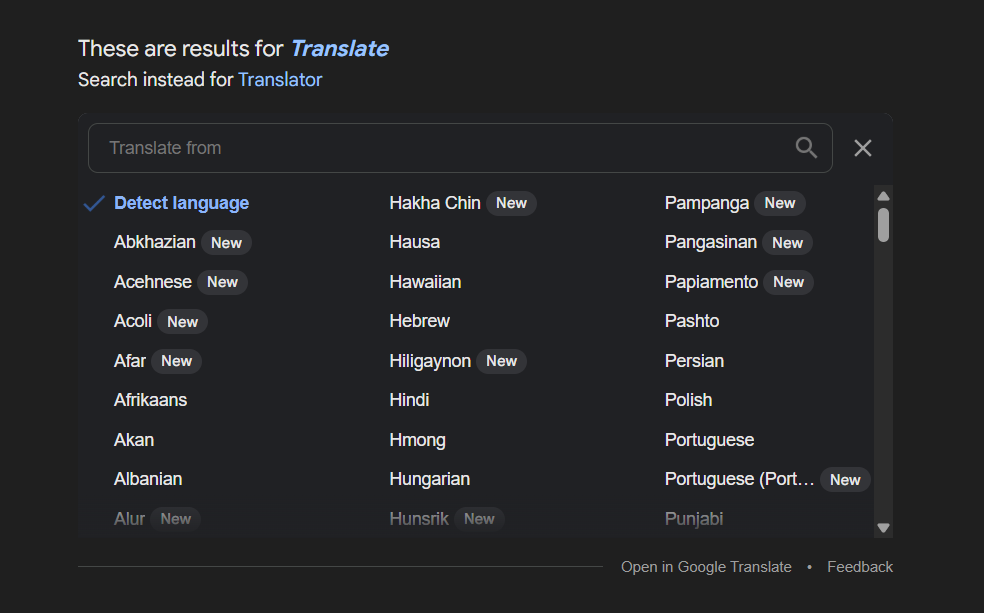The width and height of the screenshot is (984, 613).
Task: Select the newly added Hiligaynon language
Action: tap(430, 361)
